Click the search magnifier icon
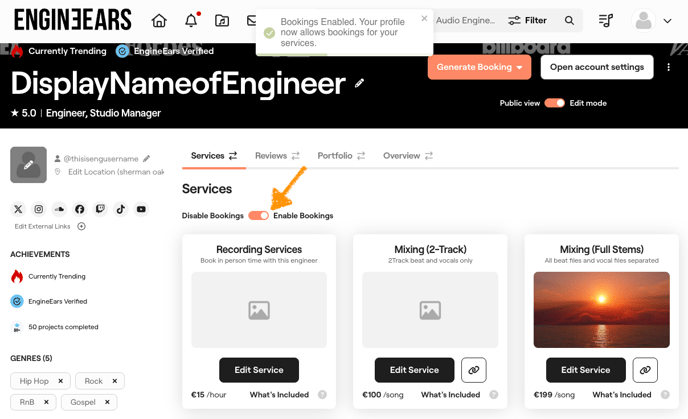Image resolution: width=688 pixels, height=419 pixels. pos(570,20)
